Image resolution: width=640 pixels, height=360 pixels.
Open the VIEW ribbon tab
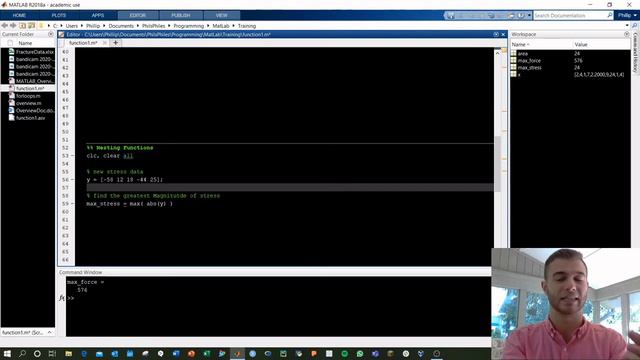point(221,16)
